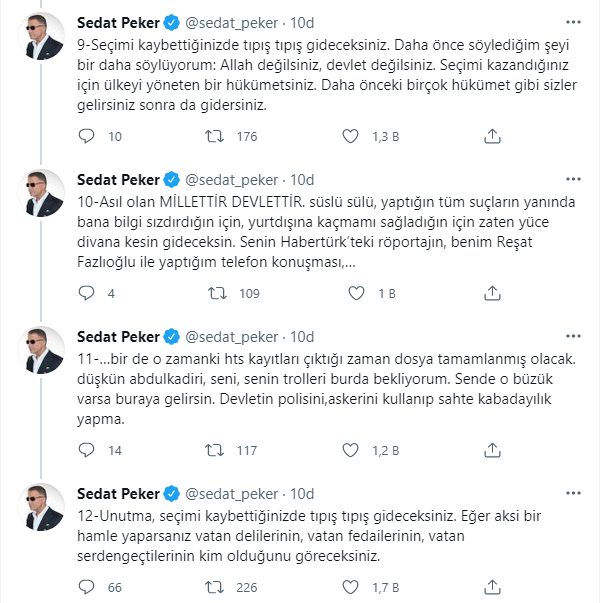Image resolution: width=610 pixels, height=603 pixels.
Task: Like the tweet numbered 10
Action: click(x=351, y=294)
